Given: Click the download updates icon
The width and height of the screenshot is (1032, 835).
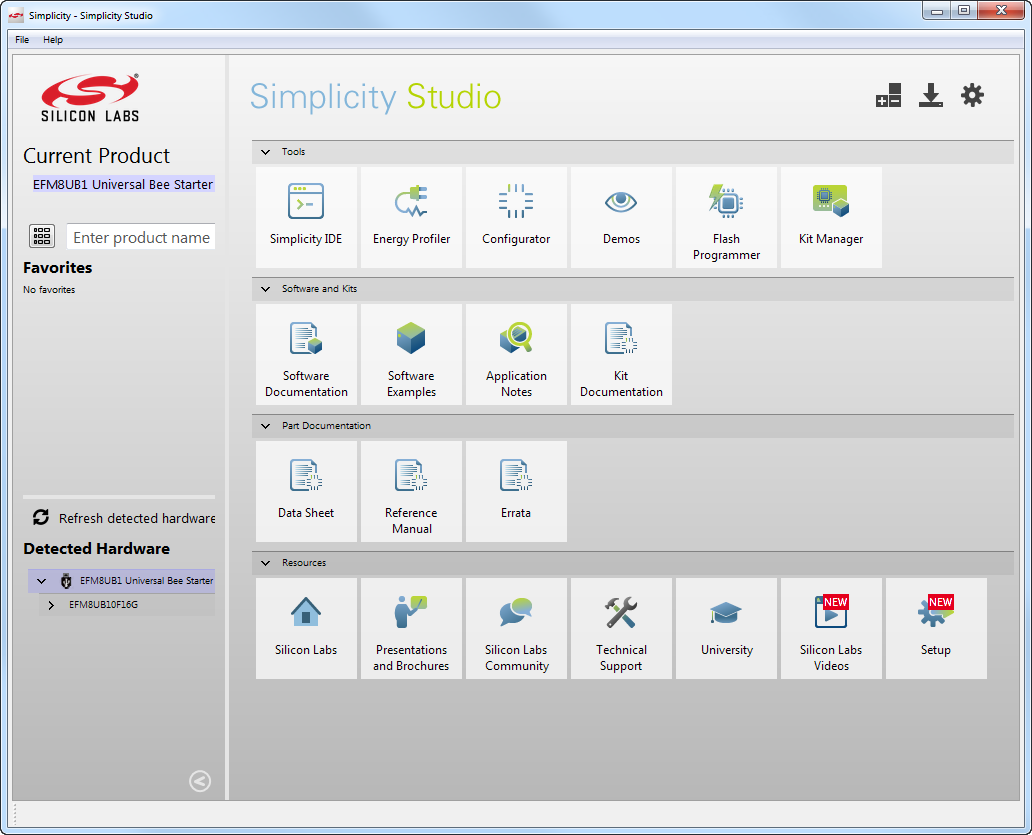Looking at the screenshot, I should pos(931,96).
